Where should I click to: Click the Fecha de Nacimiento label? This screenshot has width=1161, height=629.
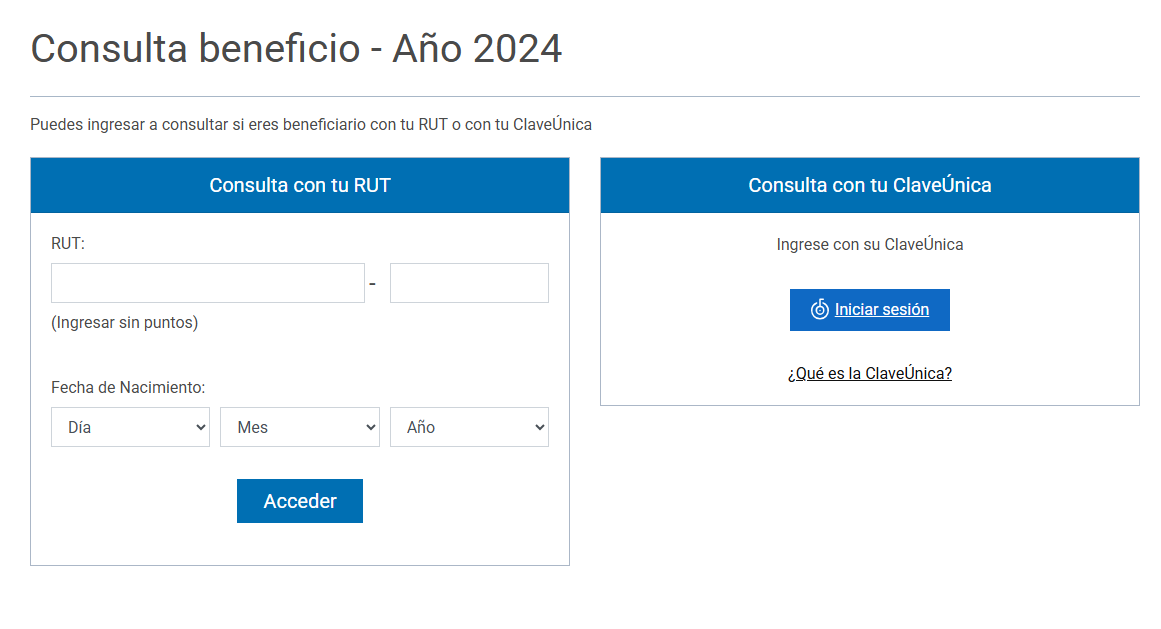[x=128, y=387]
